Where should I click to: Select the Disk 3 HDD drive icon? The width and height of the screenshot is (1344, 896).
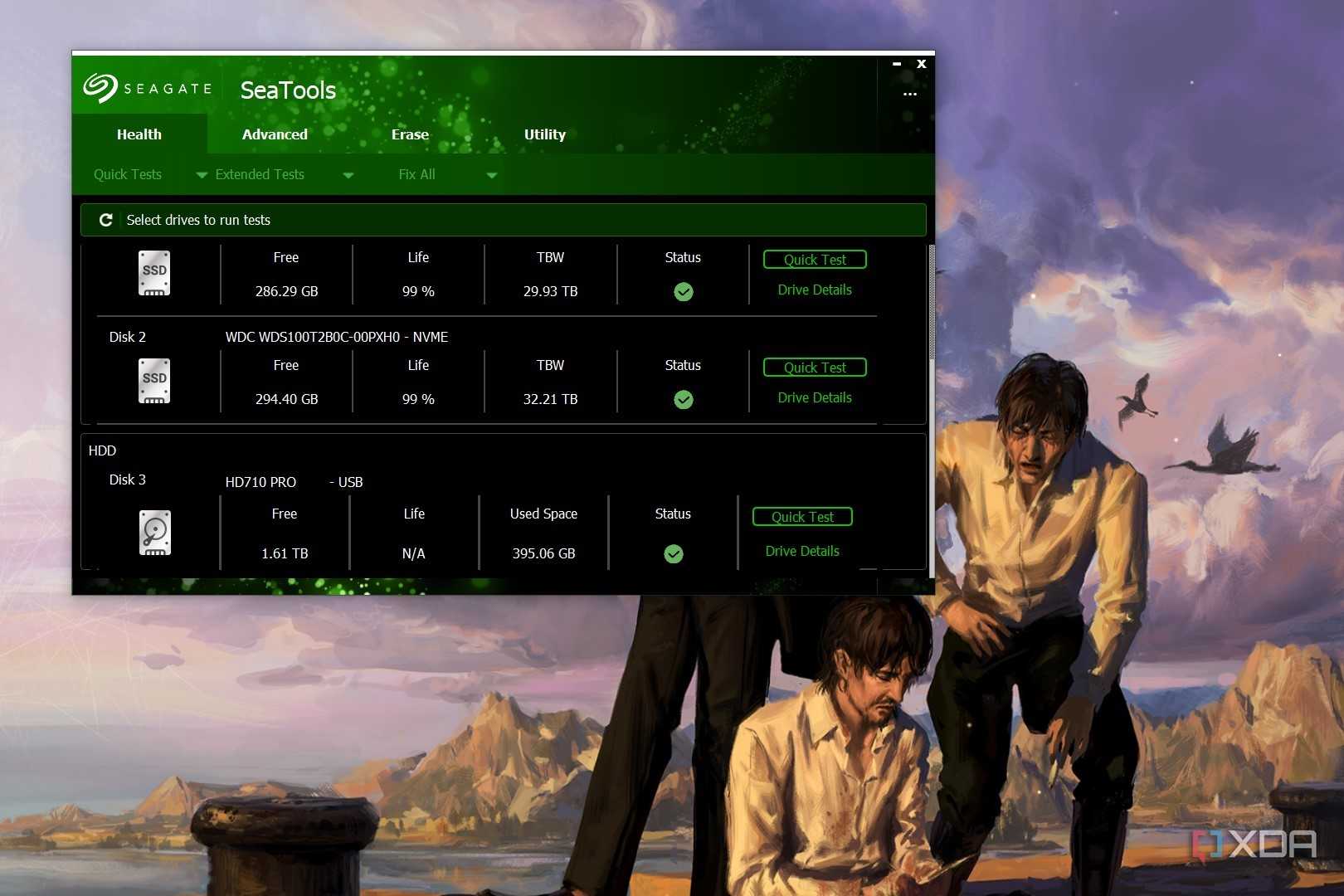155,533
